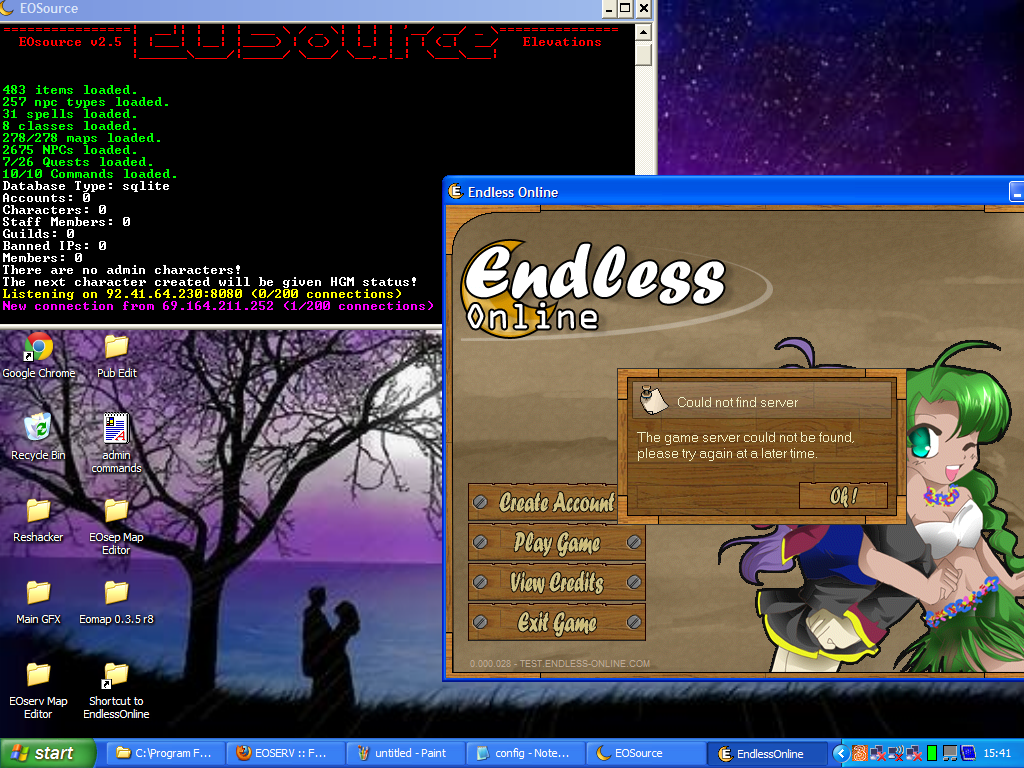The height and width of the screenshot is (768, 1024).
Task: Select the admin commands document icon
Action: coord(116,428)
